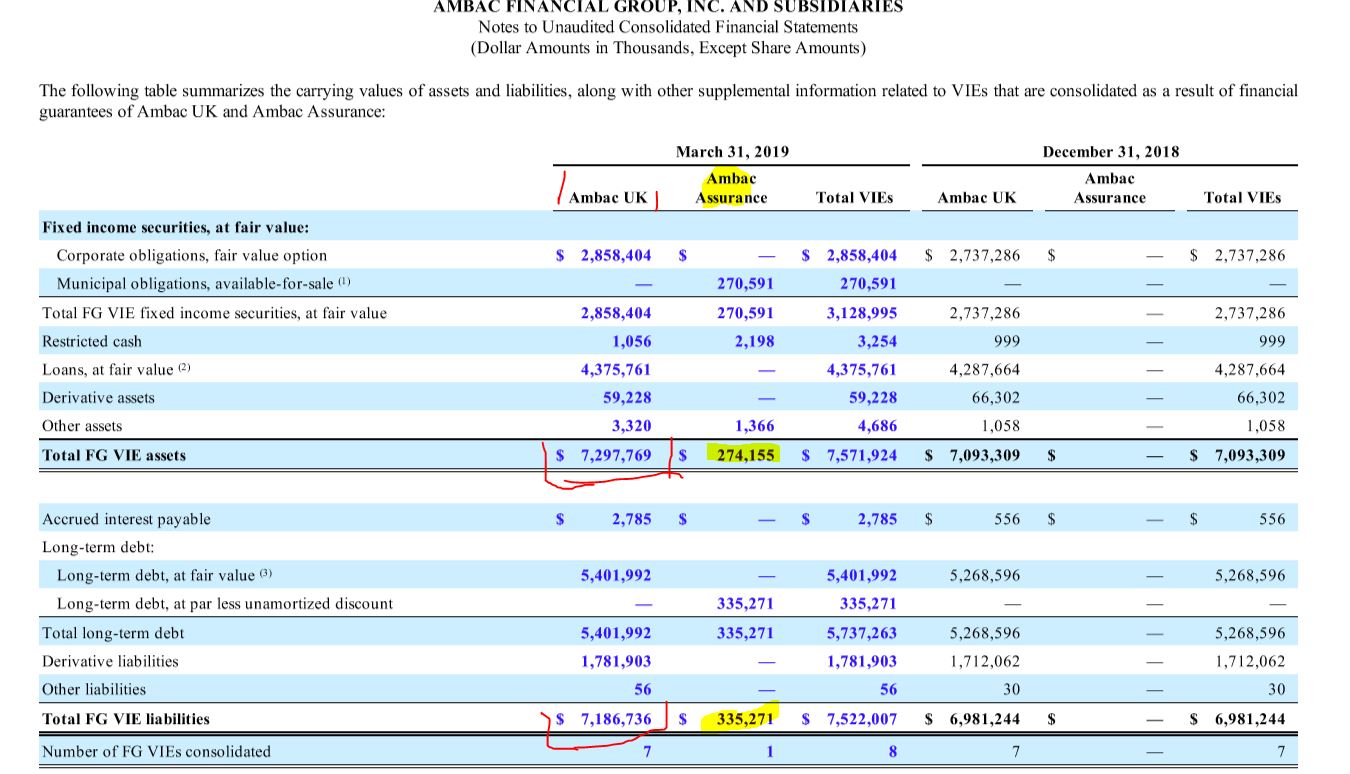Click the Total long-term debt value 5,737,263
This screenshot has width=1350, height=774.
click(862, 633)
